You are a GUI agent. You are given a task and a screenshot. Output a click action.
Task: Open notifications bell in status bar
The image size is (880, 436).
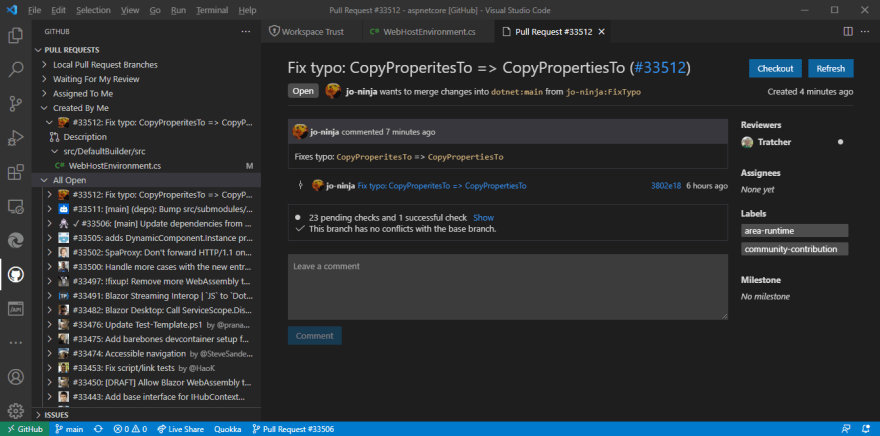coord(864,429)
